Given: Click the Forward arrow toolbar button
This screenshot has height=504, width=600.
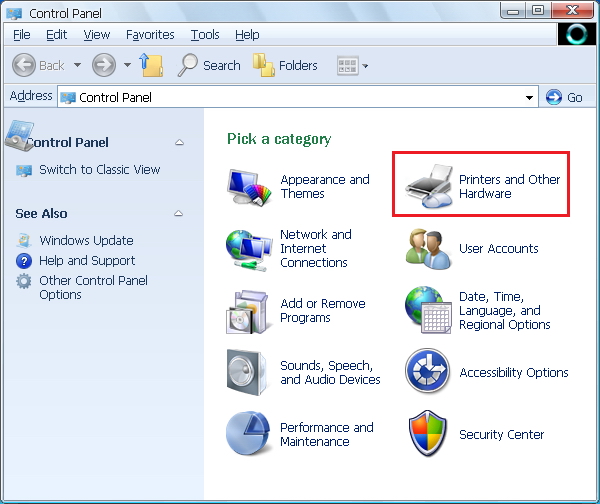Looking at the screenshot, I should pyautogui.click(x=104, y=65).
